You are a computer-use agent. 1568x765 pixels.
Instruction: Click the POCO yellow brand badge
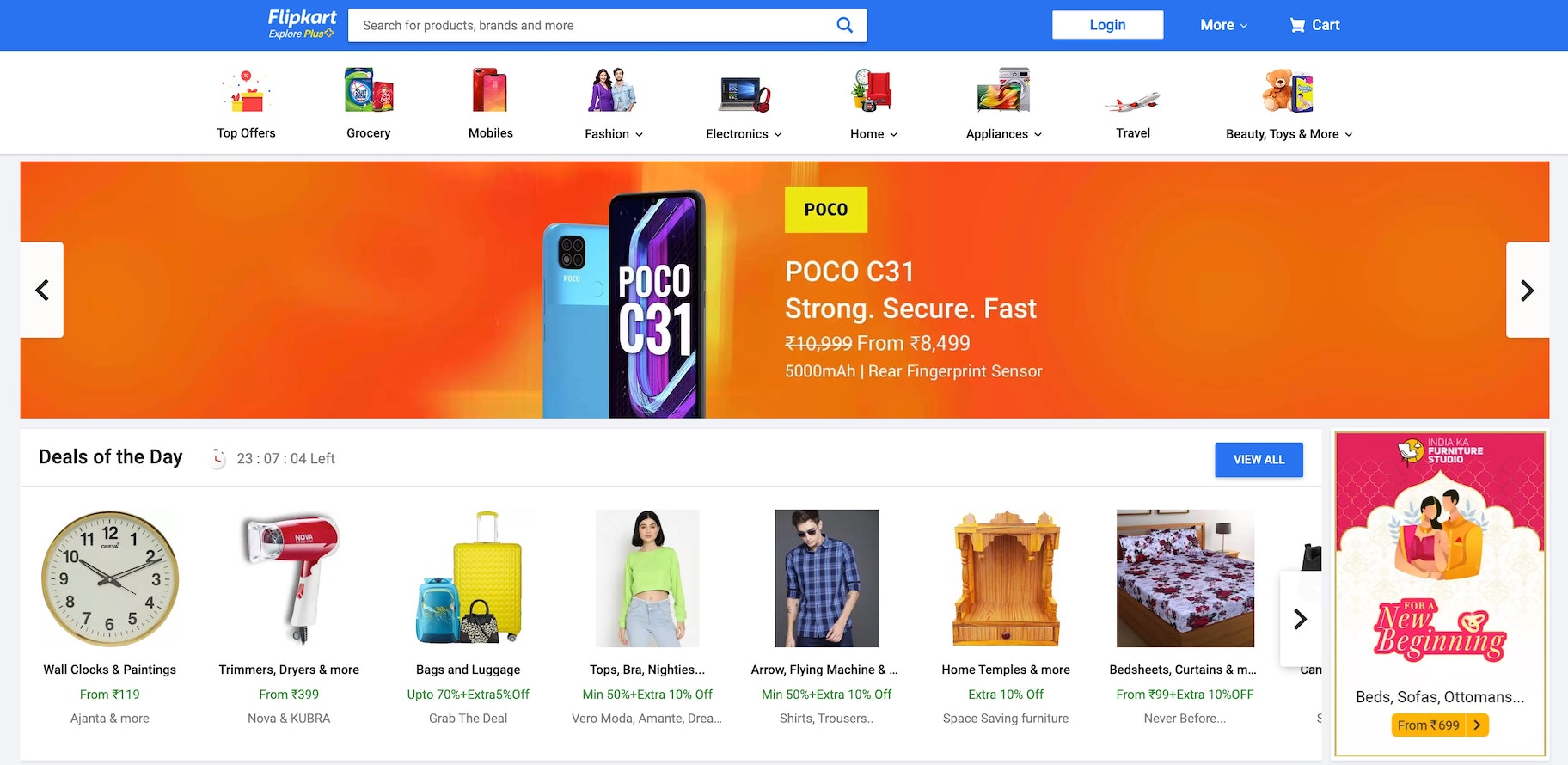pyautogui.click(x=826, y=210)
